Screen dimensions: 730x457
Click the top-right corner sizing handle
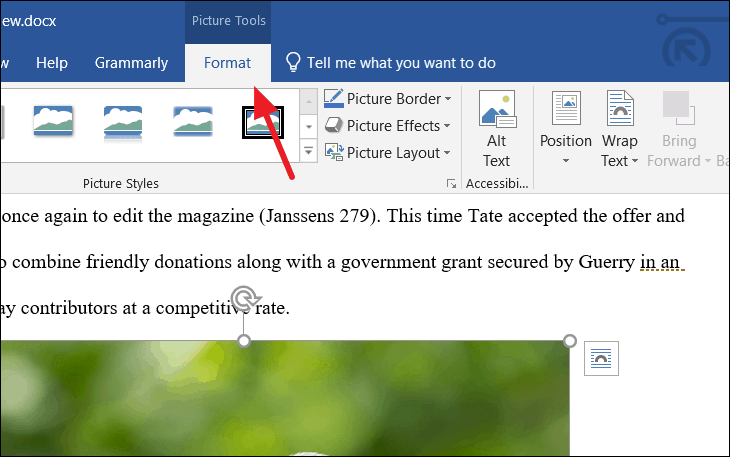click(x=570, y=341)
